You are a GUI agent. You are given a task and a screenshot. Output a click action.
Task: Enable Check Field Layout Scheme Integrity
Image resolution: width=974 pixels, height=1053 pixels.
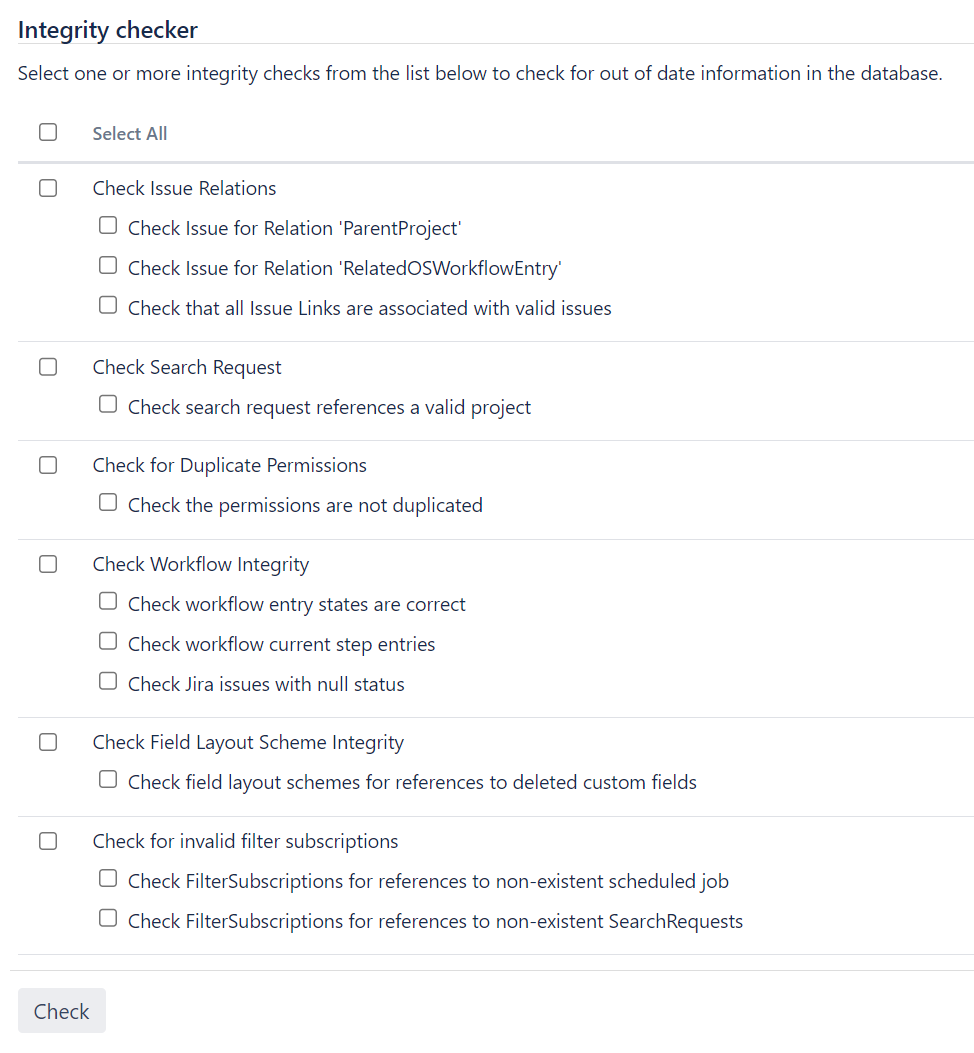[48, 742]
